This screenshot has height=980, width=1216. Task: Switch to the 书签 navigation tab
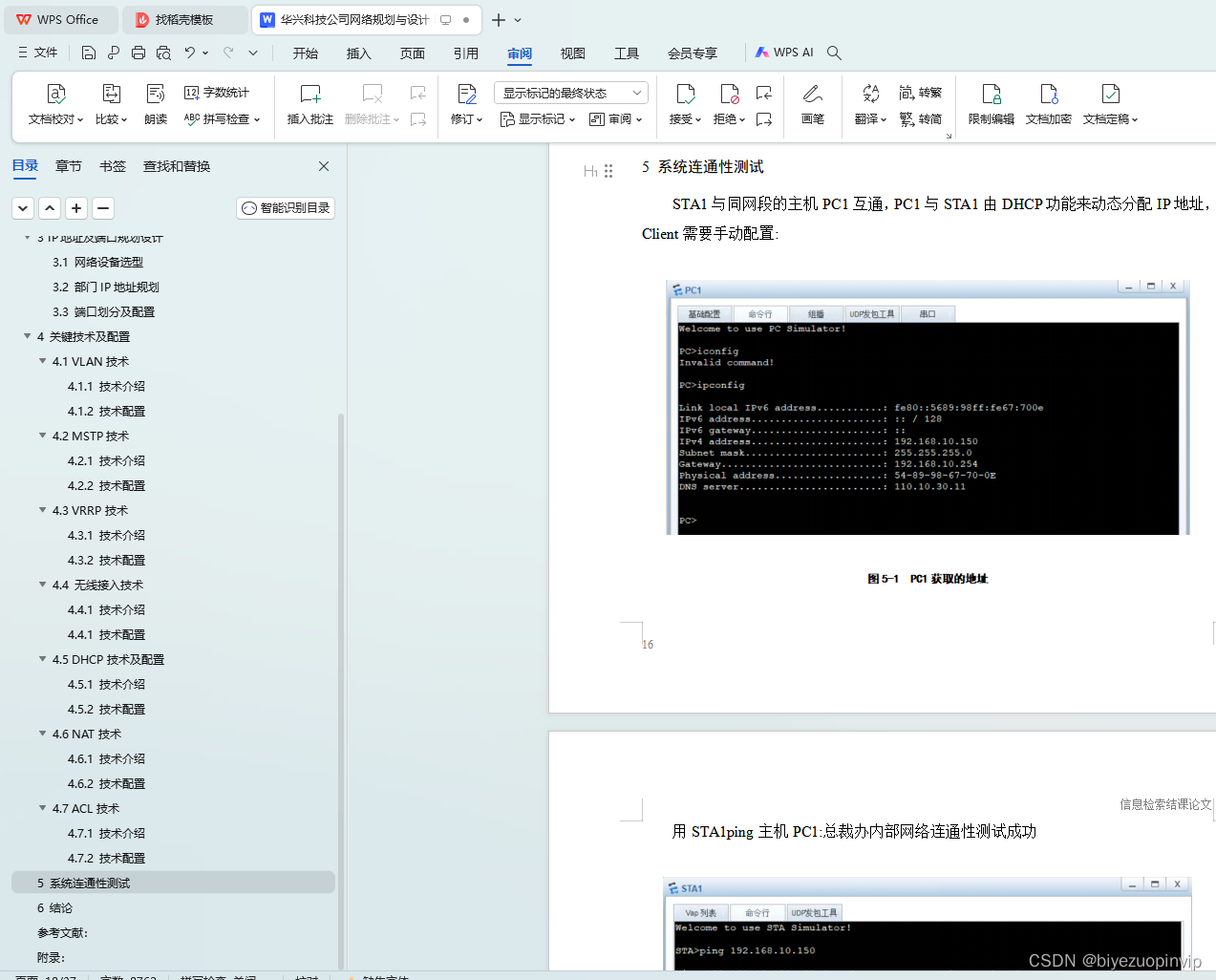coord(113,166)
